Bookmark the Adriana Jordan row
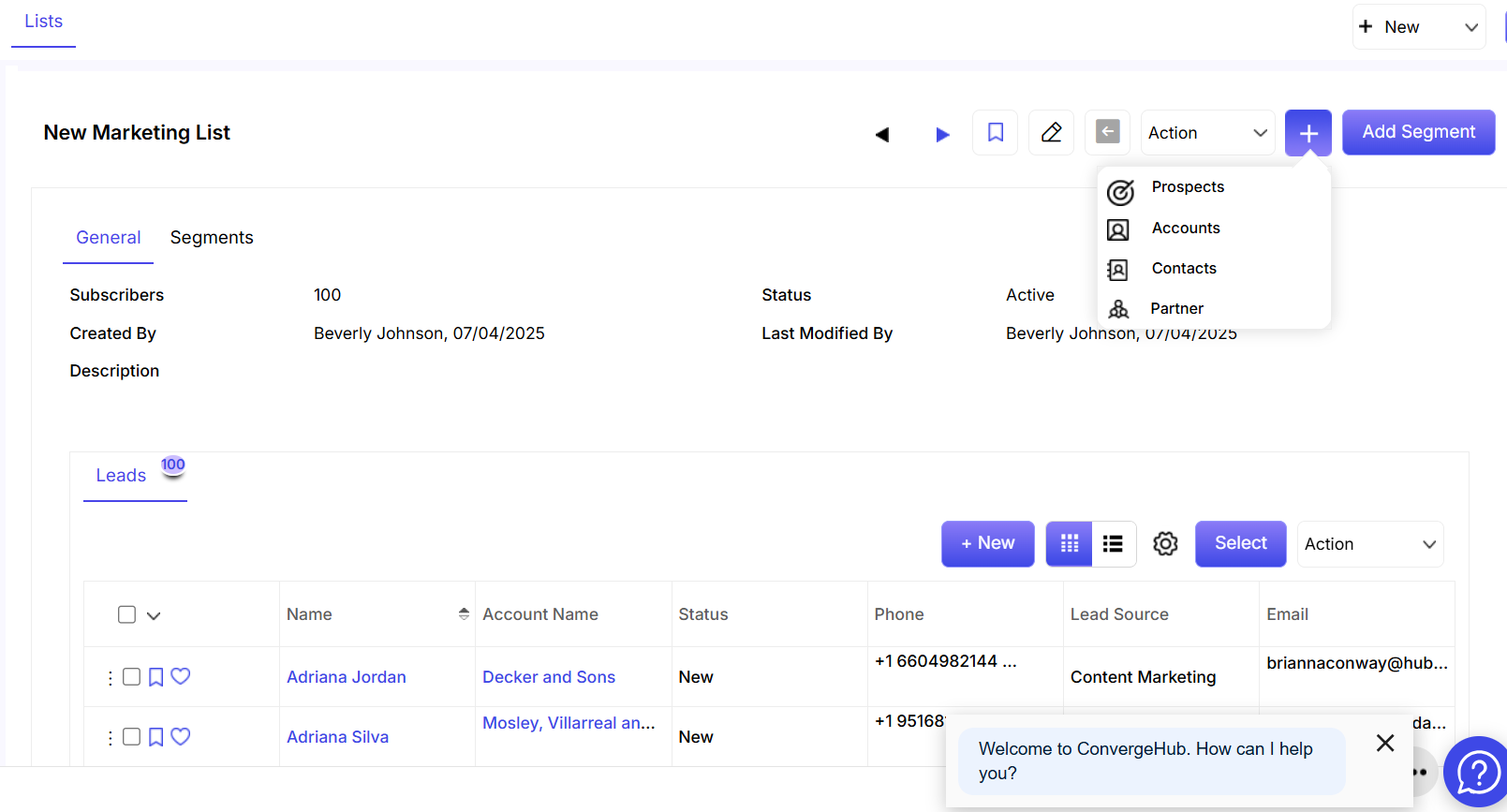 click(156, 676)
